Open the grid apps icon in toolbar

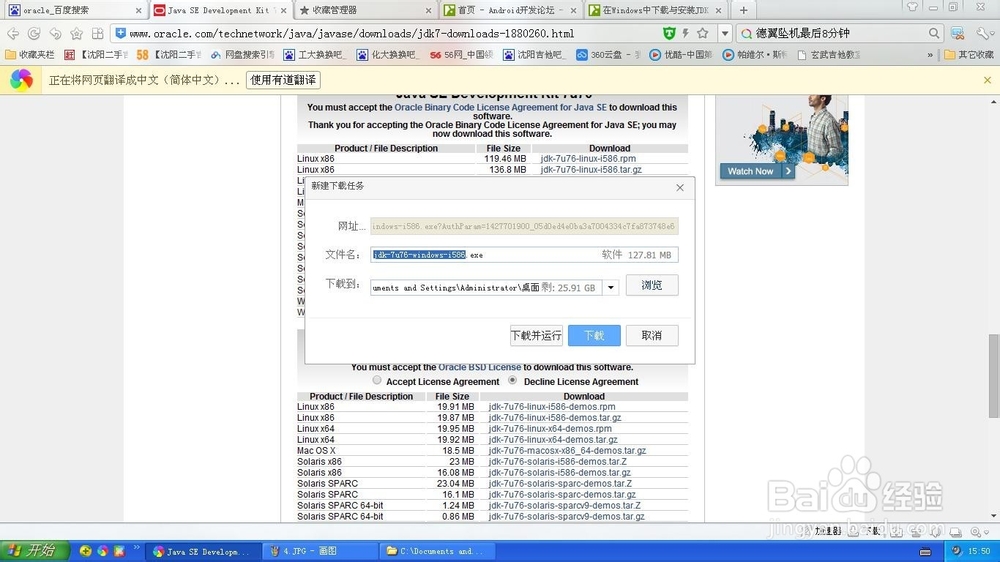point(98,33)
